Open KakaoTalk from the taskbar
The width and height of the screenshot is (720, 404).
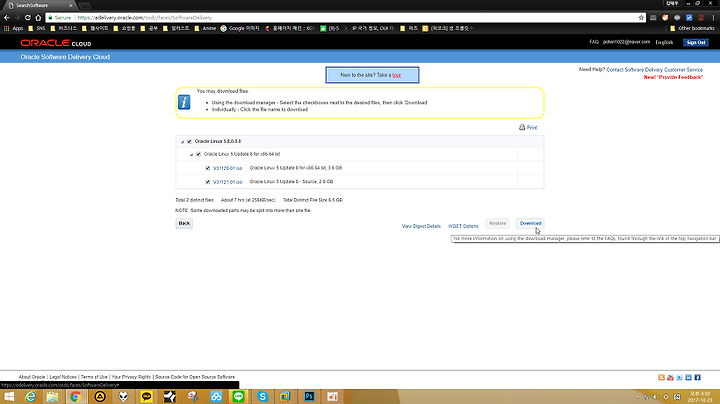pos(146,397)
